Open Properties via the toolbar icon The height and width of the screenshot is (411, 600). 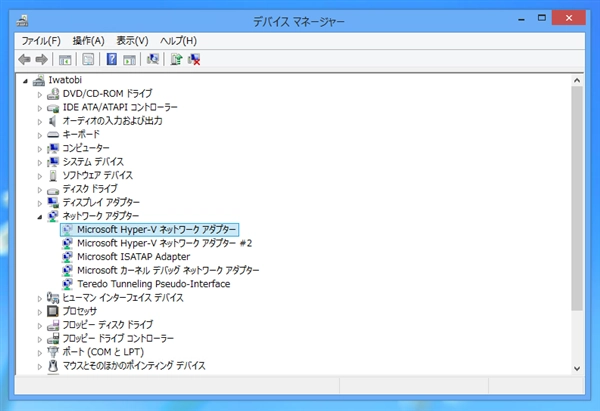tap(88, 59)
